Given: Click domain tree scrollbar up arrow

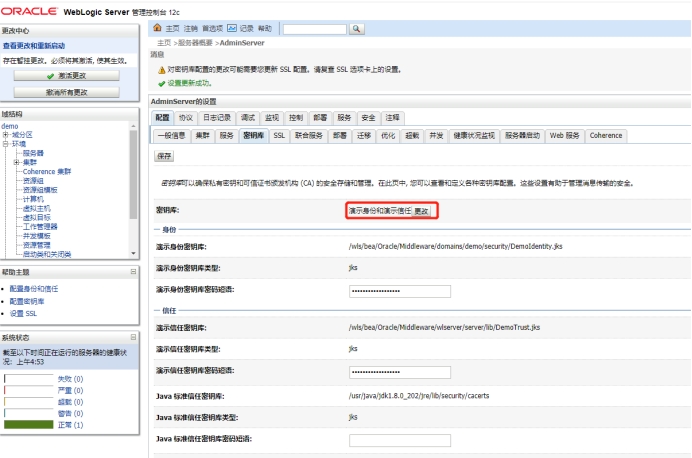Looking at the screenshot, I should pyautogui.click(x=133, y=126).
